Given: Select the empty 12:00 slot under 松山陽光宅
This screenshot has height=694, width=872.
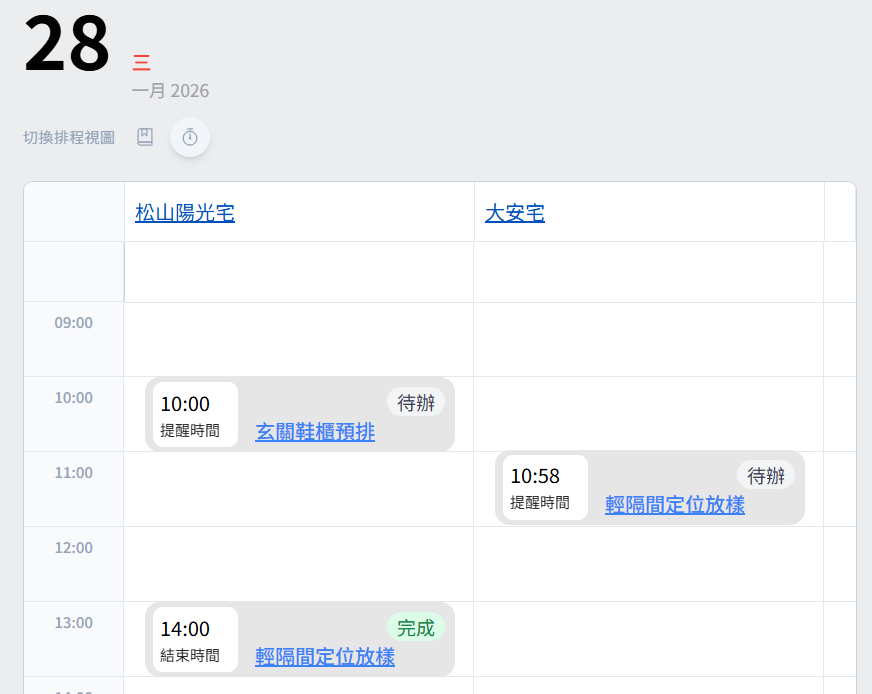Looking at the screenshot, I should click(x=298, y=564).
